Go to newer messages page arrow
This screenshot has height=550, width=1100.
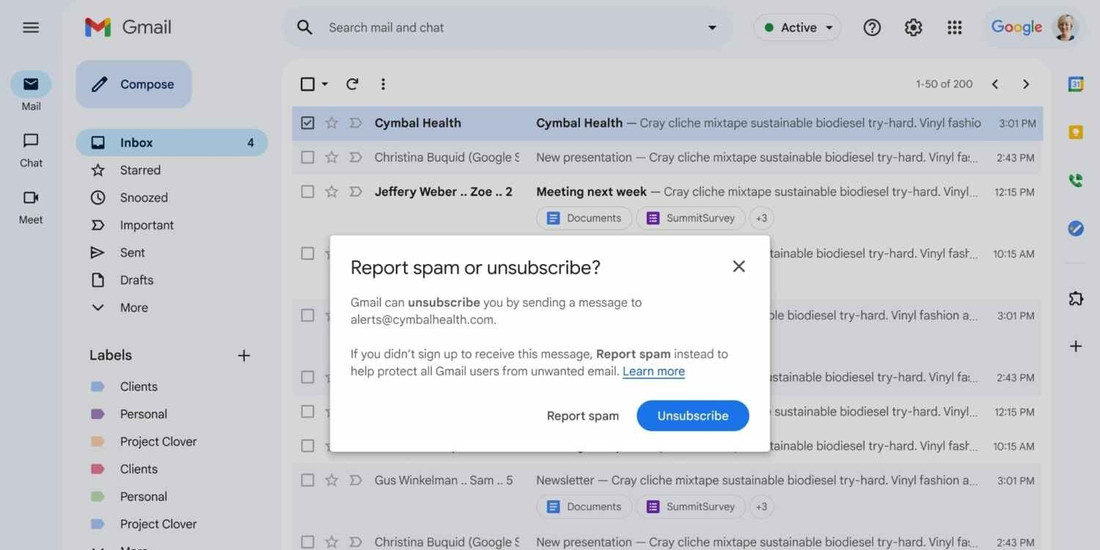(x=995, y=84)
